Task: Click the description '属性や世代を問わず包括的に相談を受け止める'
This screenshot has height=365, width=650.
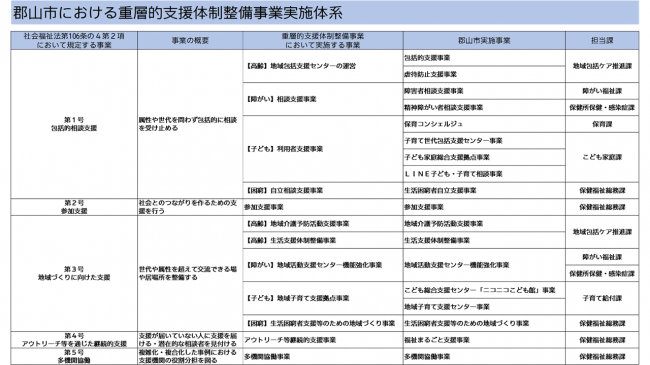Action: (188, 124)
